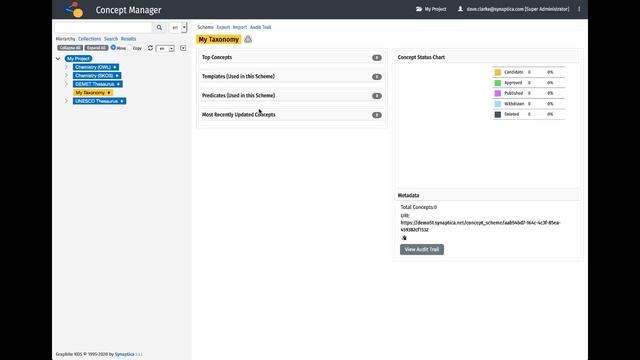Click the Most Recently Updated Concepts heading
Viewport: 640px width, 360px height.
pyautogui.click(x=238, y=115)
